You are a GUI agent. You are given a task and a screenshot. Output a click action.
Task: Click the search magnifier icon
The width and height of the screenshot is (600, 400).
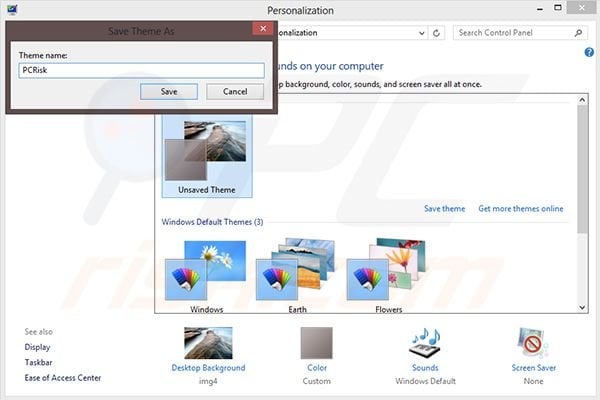pos(579,33)
